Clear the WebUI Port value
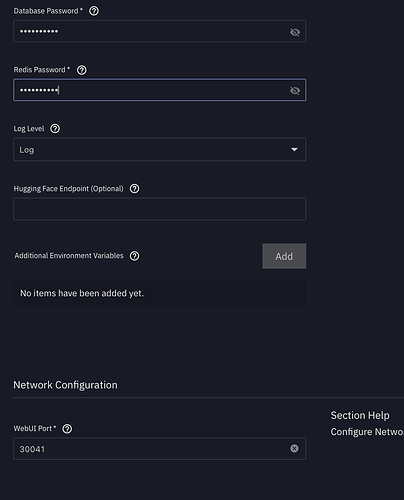Image resolution: width=404 pixels, height=500 pixels. tap(294, 448)
